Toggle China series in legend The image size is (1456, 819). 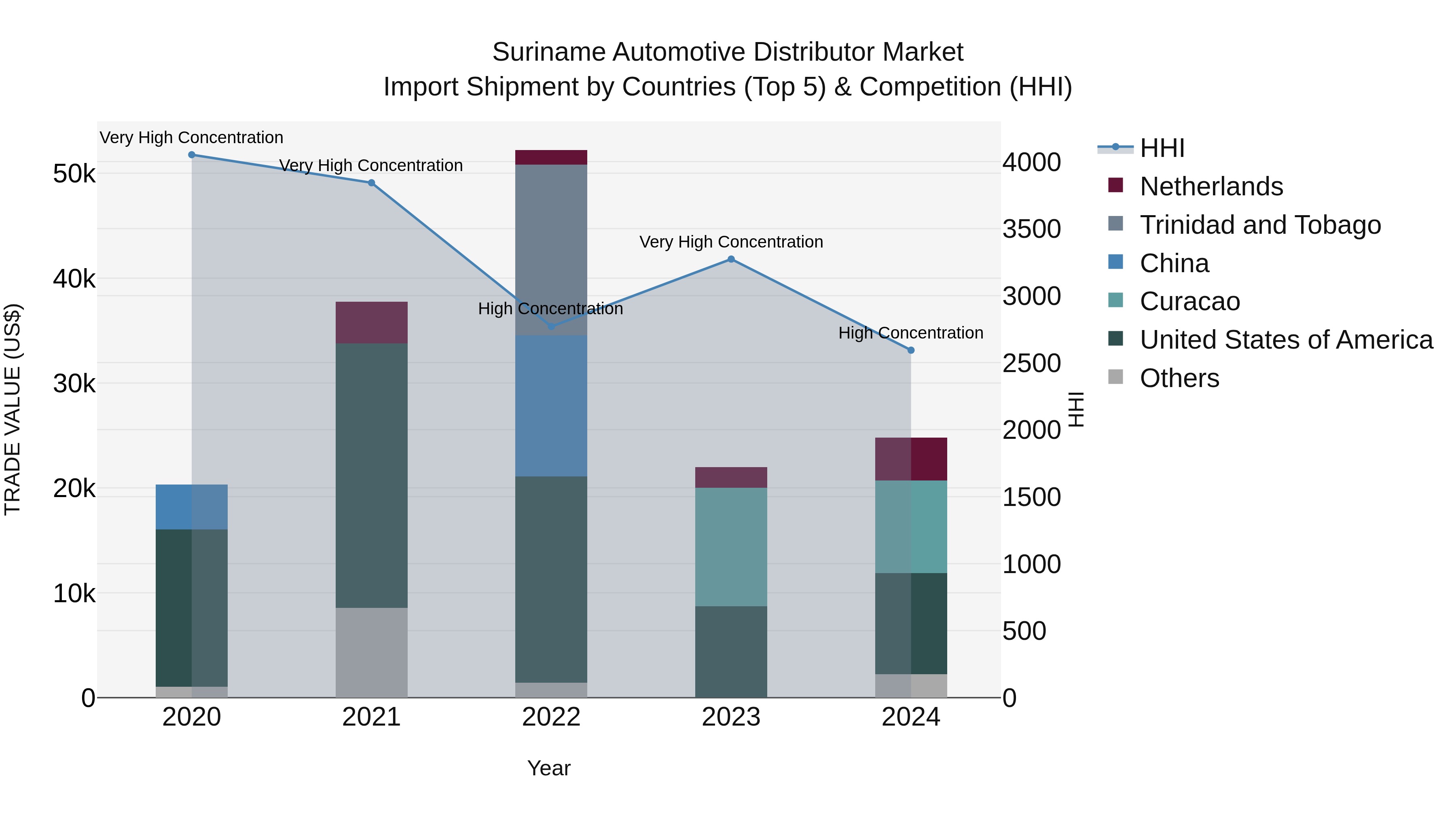1158,263
